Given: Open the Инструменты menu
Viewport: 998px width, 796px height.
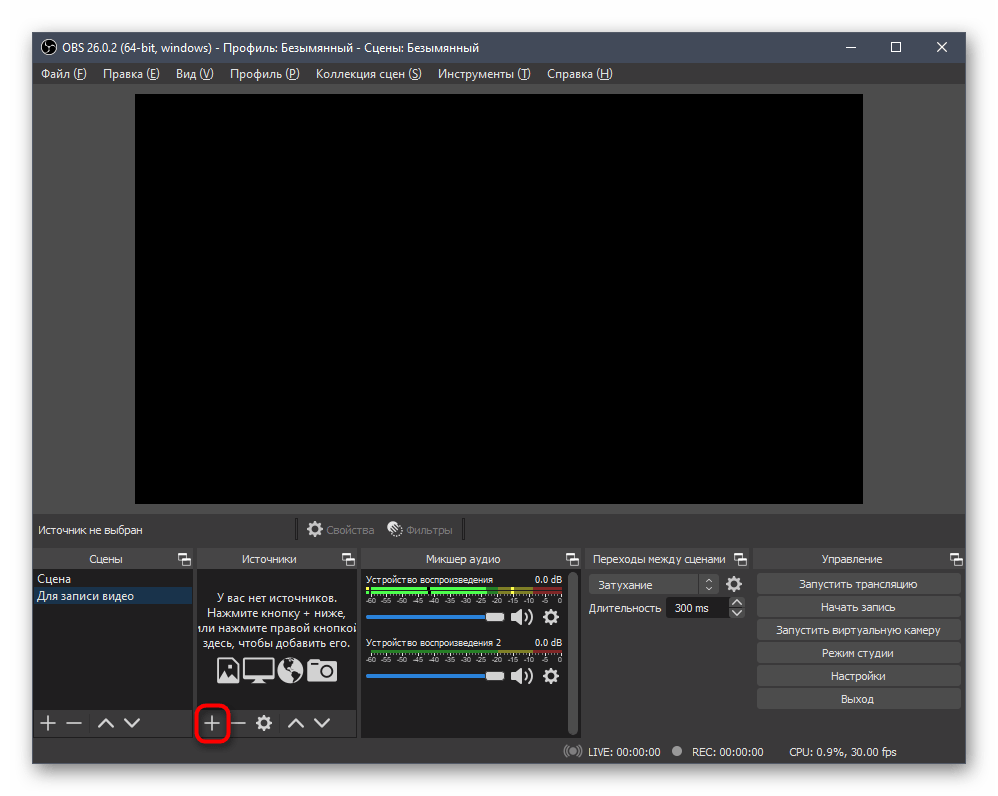Looking at the screenshot, I should [484, 74].
